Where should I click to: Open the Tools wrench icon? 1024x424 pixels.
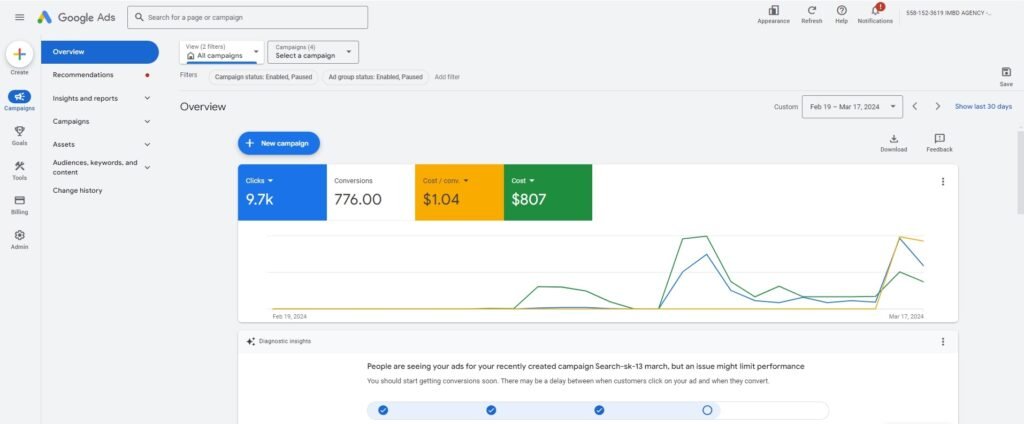tap(20, 166)
